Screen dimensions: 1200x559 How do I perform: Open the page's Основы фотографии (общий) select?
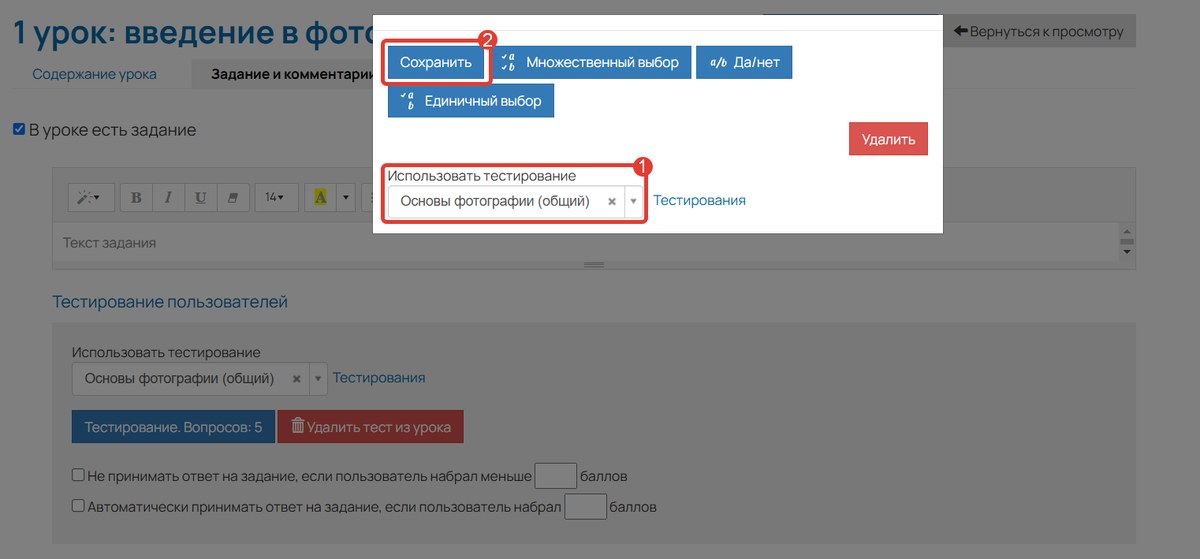pyautogui.click(x=199, y=378)
